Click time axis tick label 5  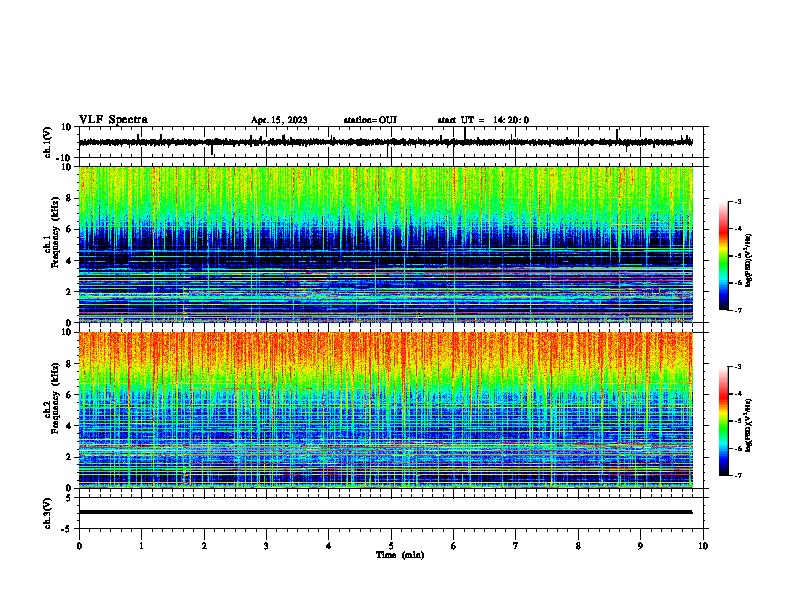click(x=391, y=546)
